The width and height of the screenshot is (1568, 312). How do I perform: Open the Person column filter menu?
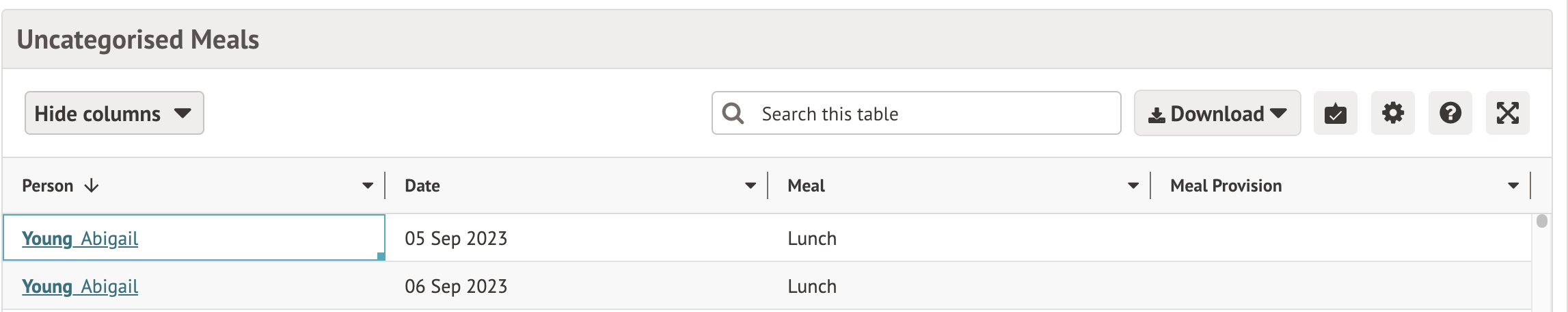[x=368, y=186]
